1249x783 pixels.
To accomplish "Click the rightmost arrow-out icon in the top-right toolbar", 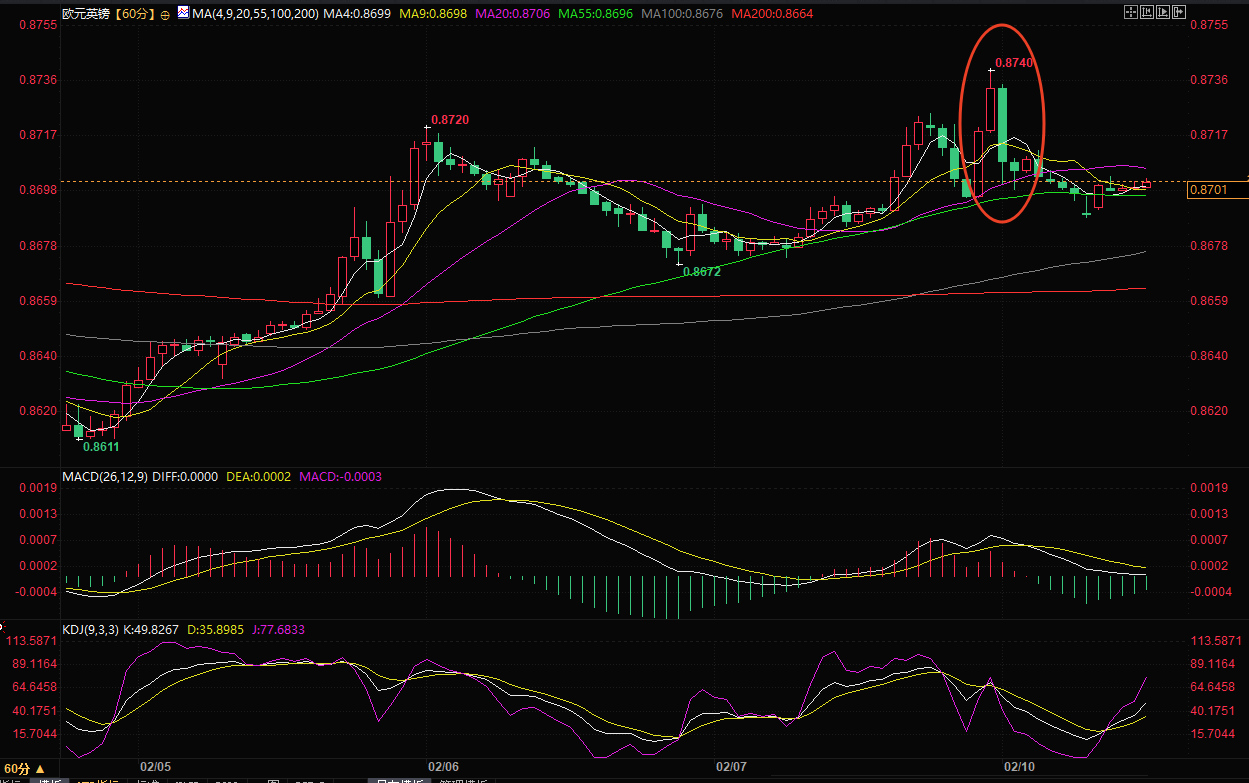I will [1181, 12].
